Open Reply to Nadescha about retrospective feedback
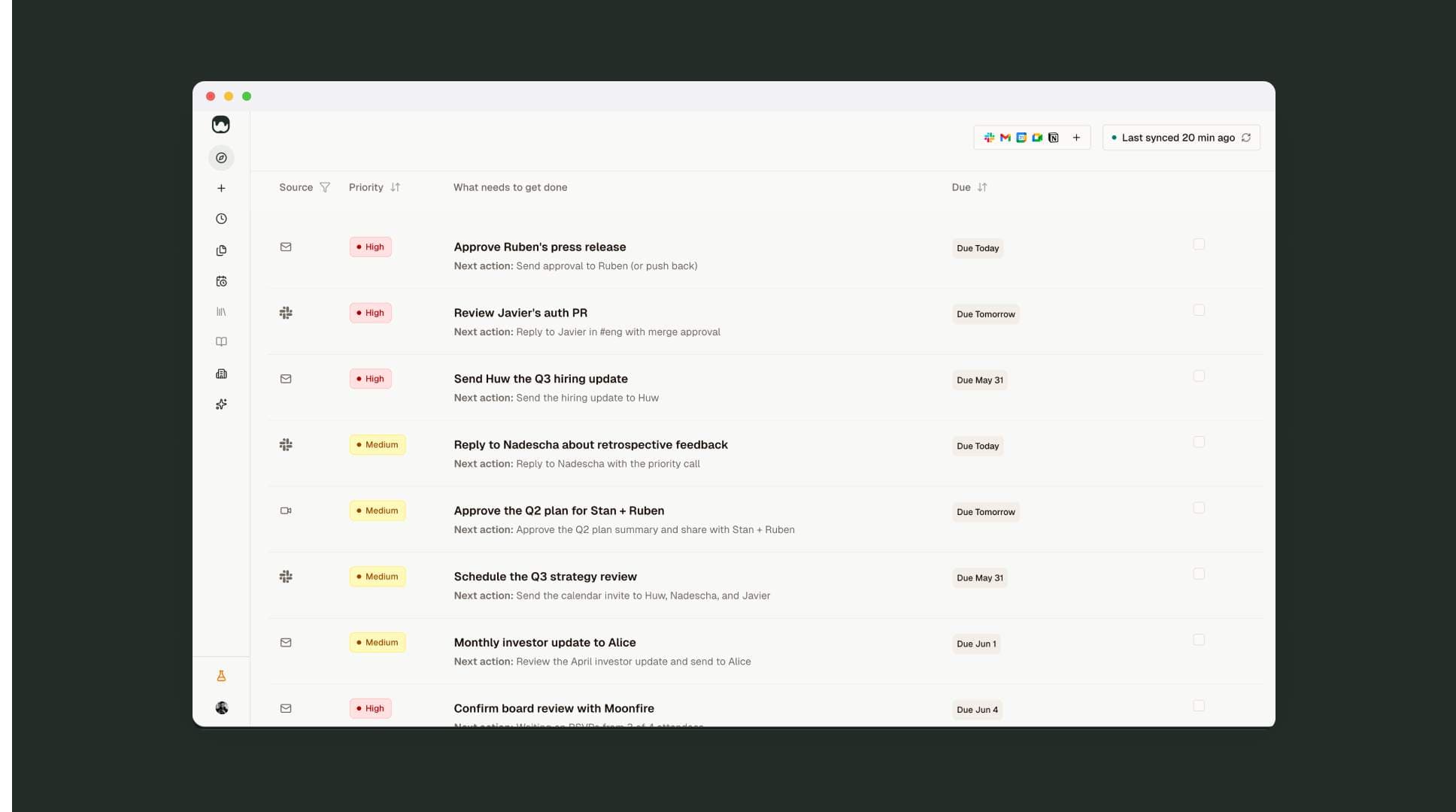Image resolution: width=1456 pixels, height=812 pixels. tap(590, 444)
